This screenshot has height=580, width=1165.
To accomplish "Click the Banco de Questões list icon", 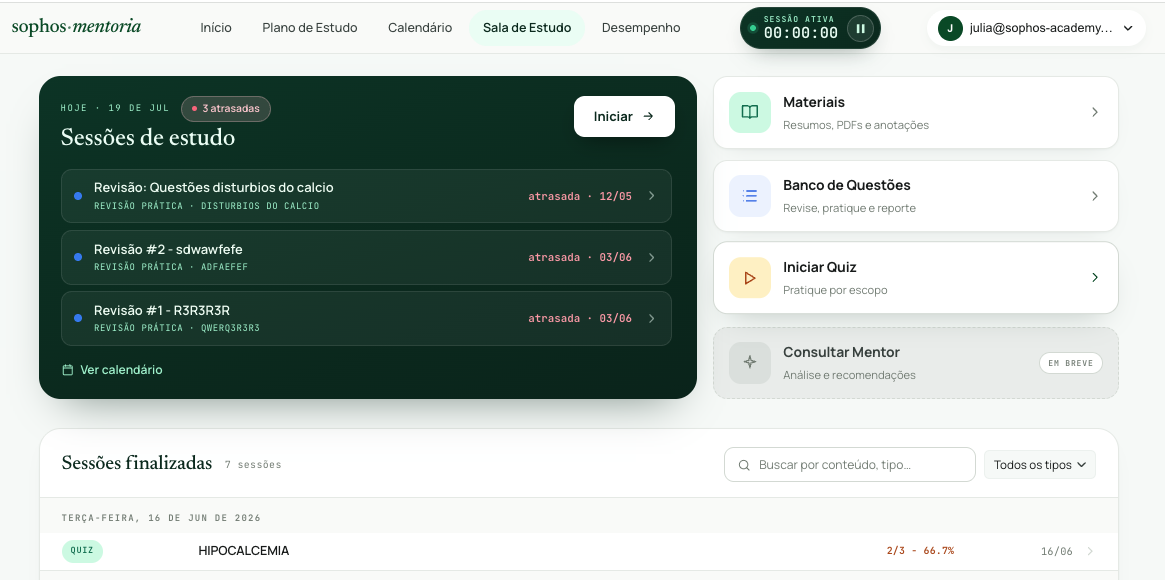I will click(x=750, y=196).
